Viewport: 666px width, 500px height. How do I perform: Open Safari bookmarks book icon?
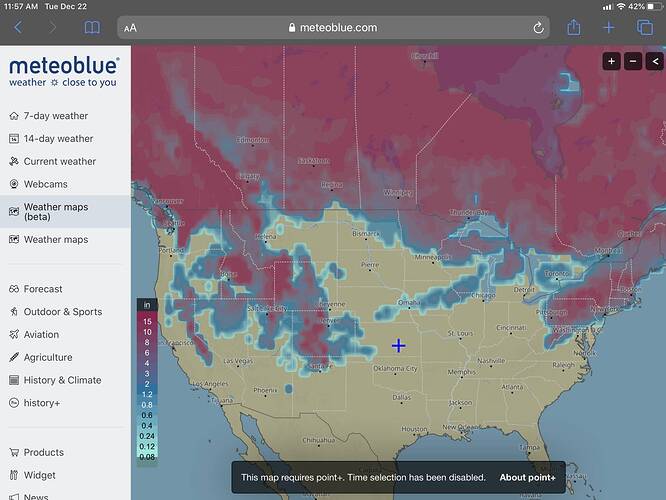pos(92,28)
